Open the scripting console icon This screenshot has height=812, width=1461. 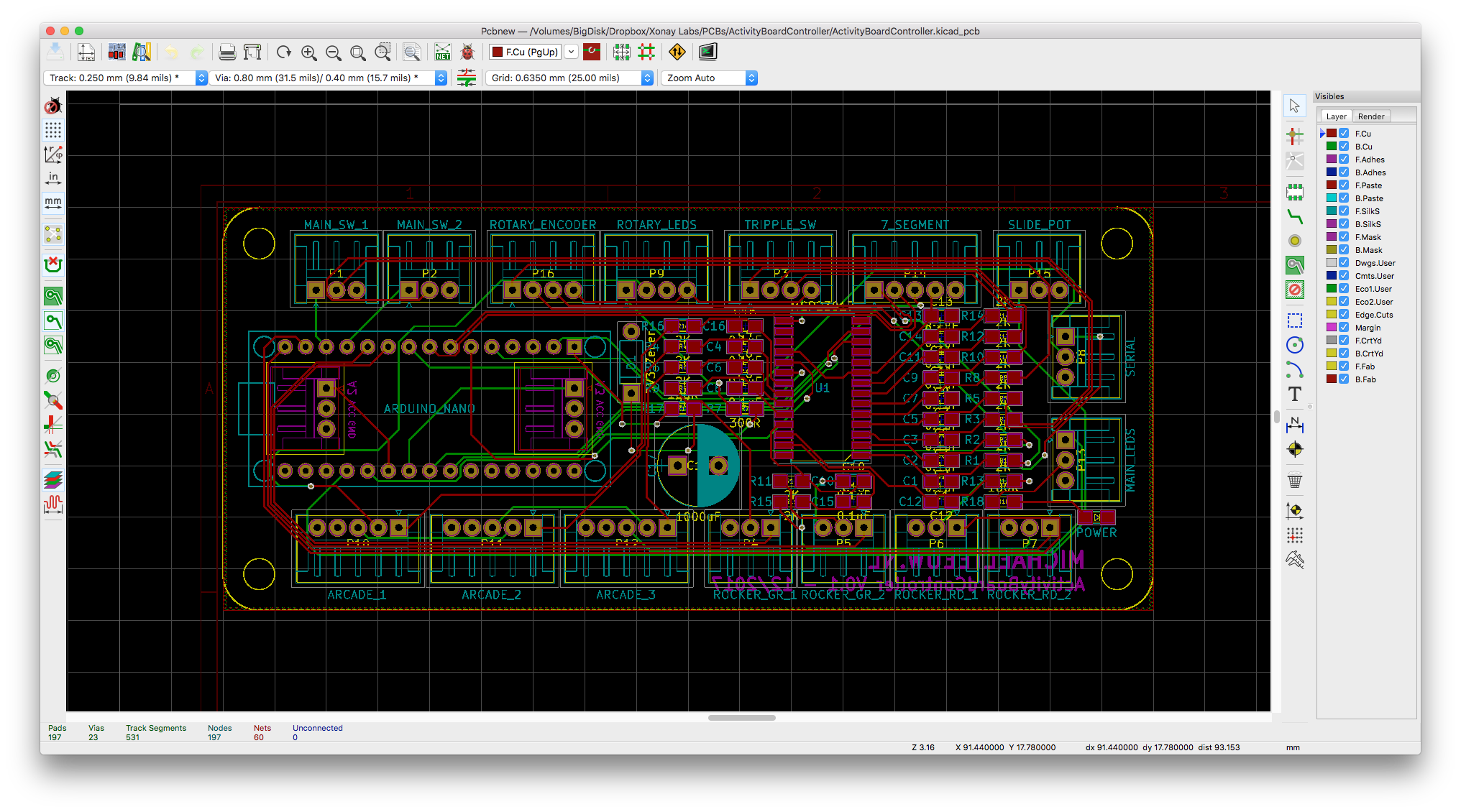pos(707,52)
